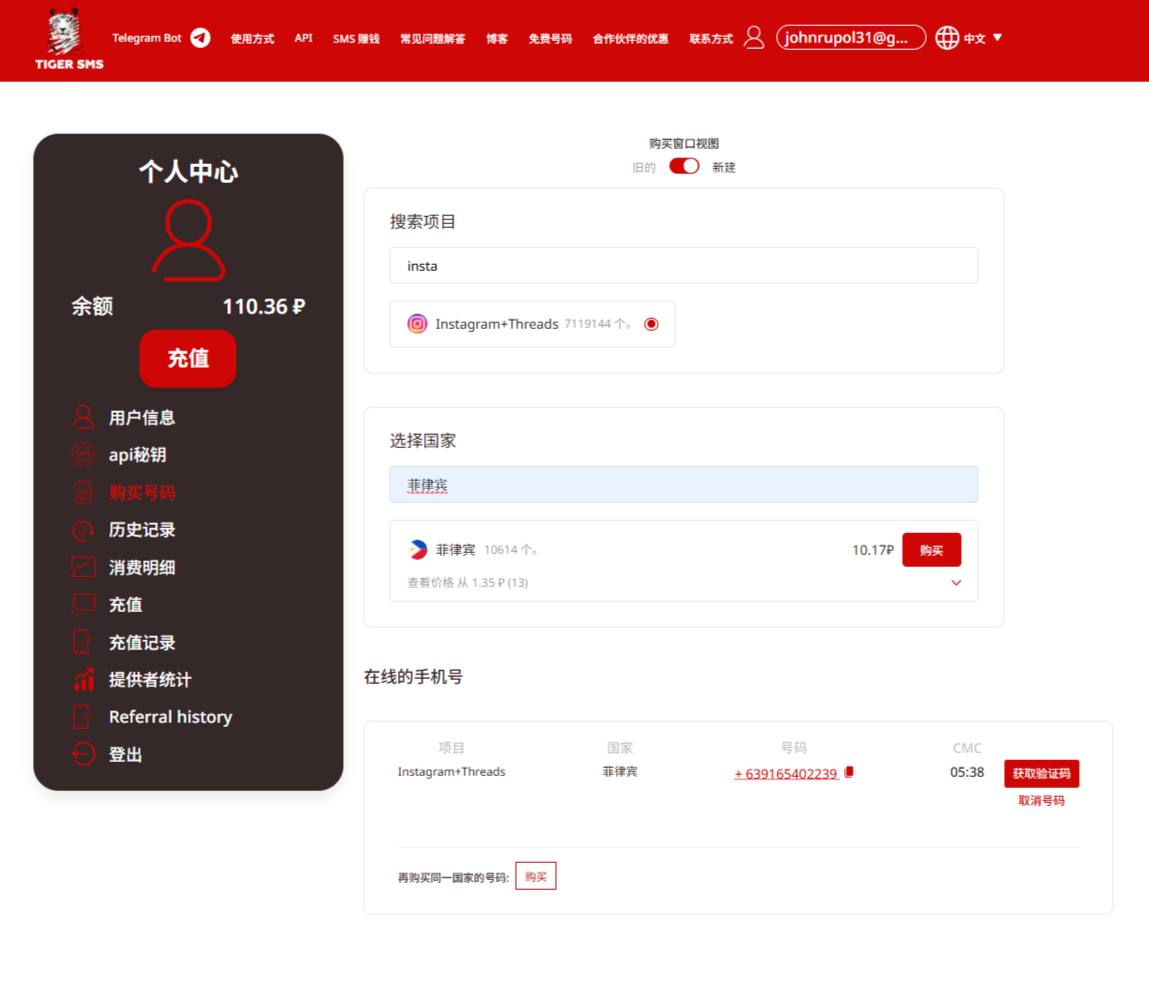The image size is (1149, 986).
Task: Click the 登出 logout arrow icon
Action: [x=84, y=754]
